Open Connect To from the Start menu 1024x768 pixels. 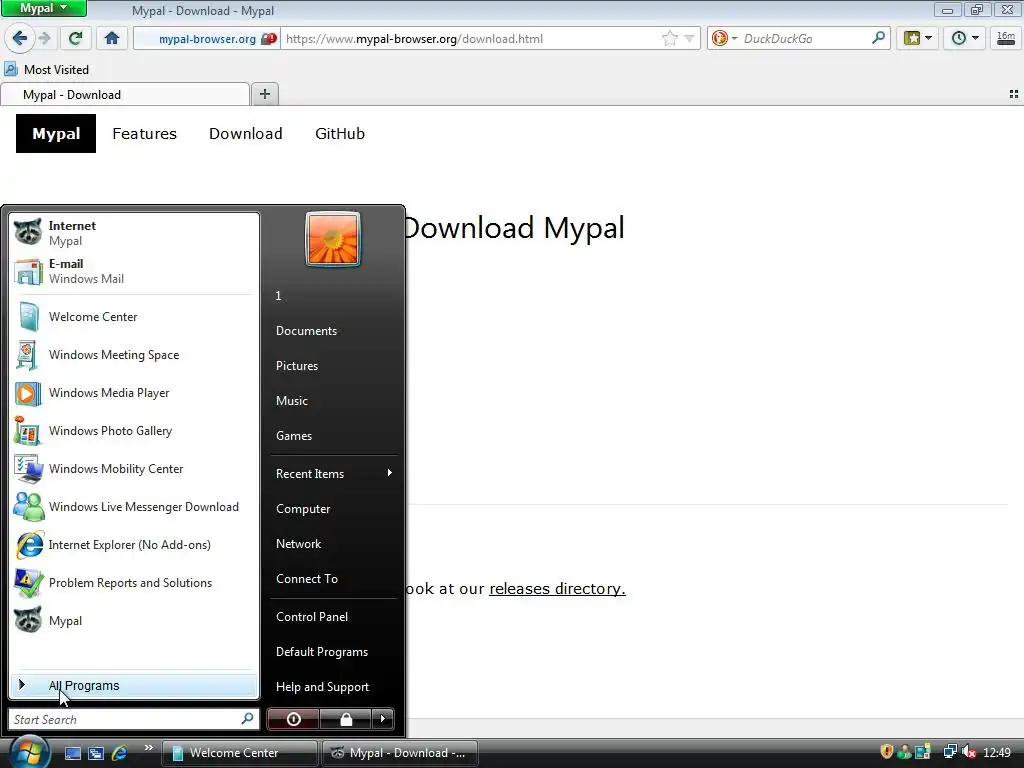click(333, 579)
